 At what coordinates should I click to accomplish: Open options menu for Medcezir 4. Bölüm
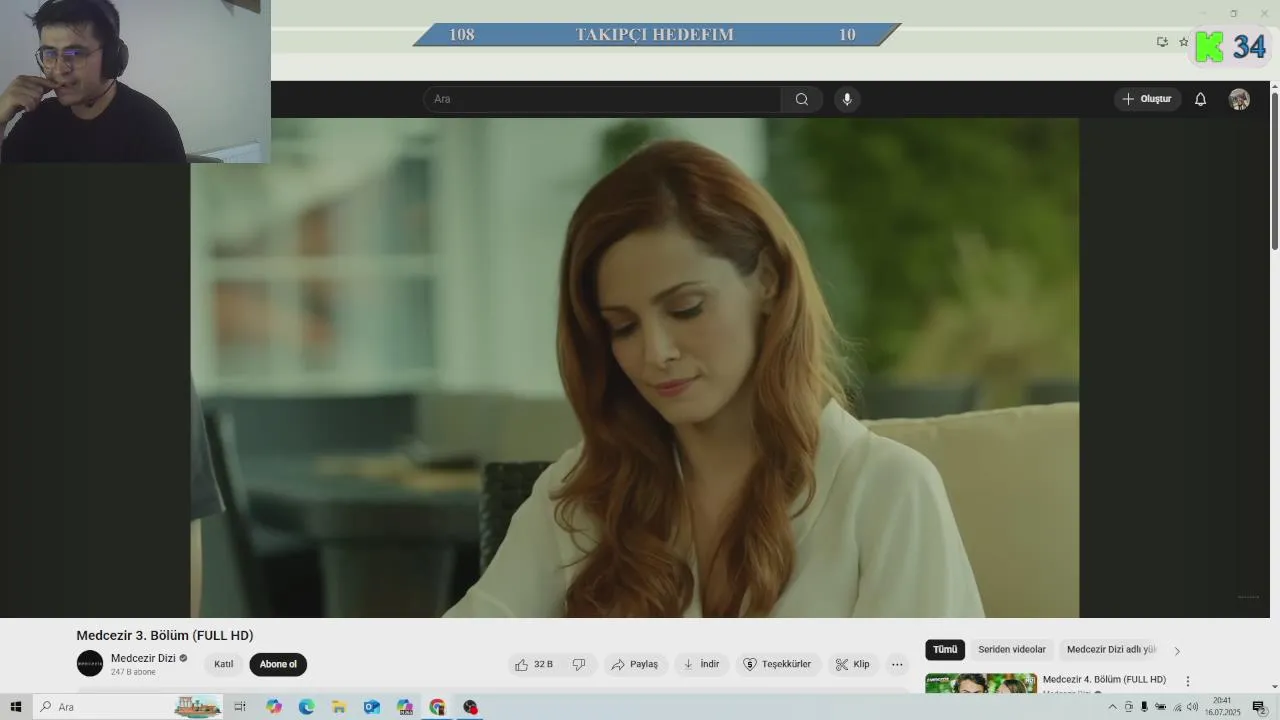pos(1188,681)
